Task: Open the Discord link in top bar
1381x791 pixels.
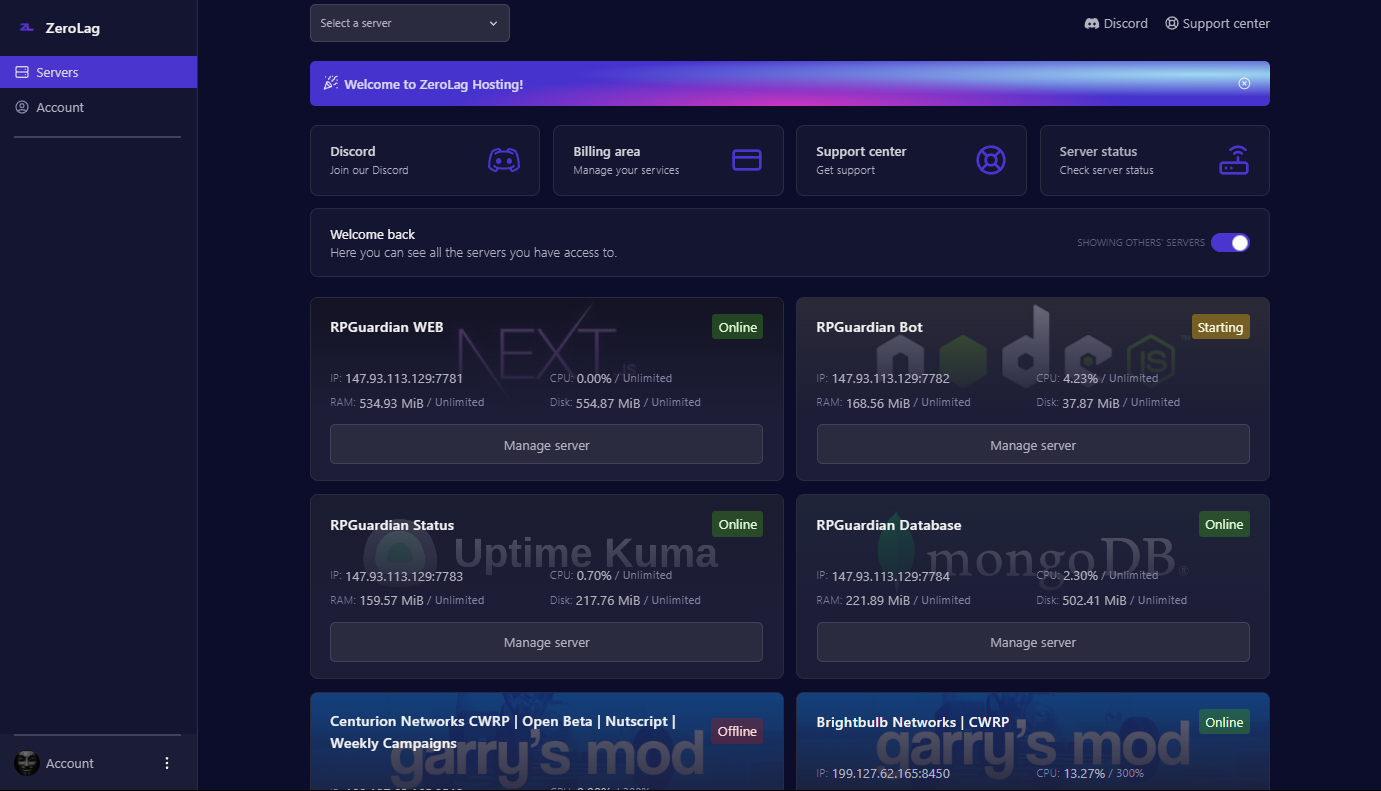Action: pos(1116,23)
